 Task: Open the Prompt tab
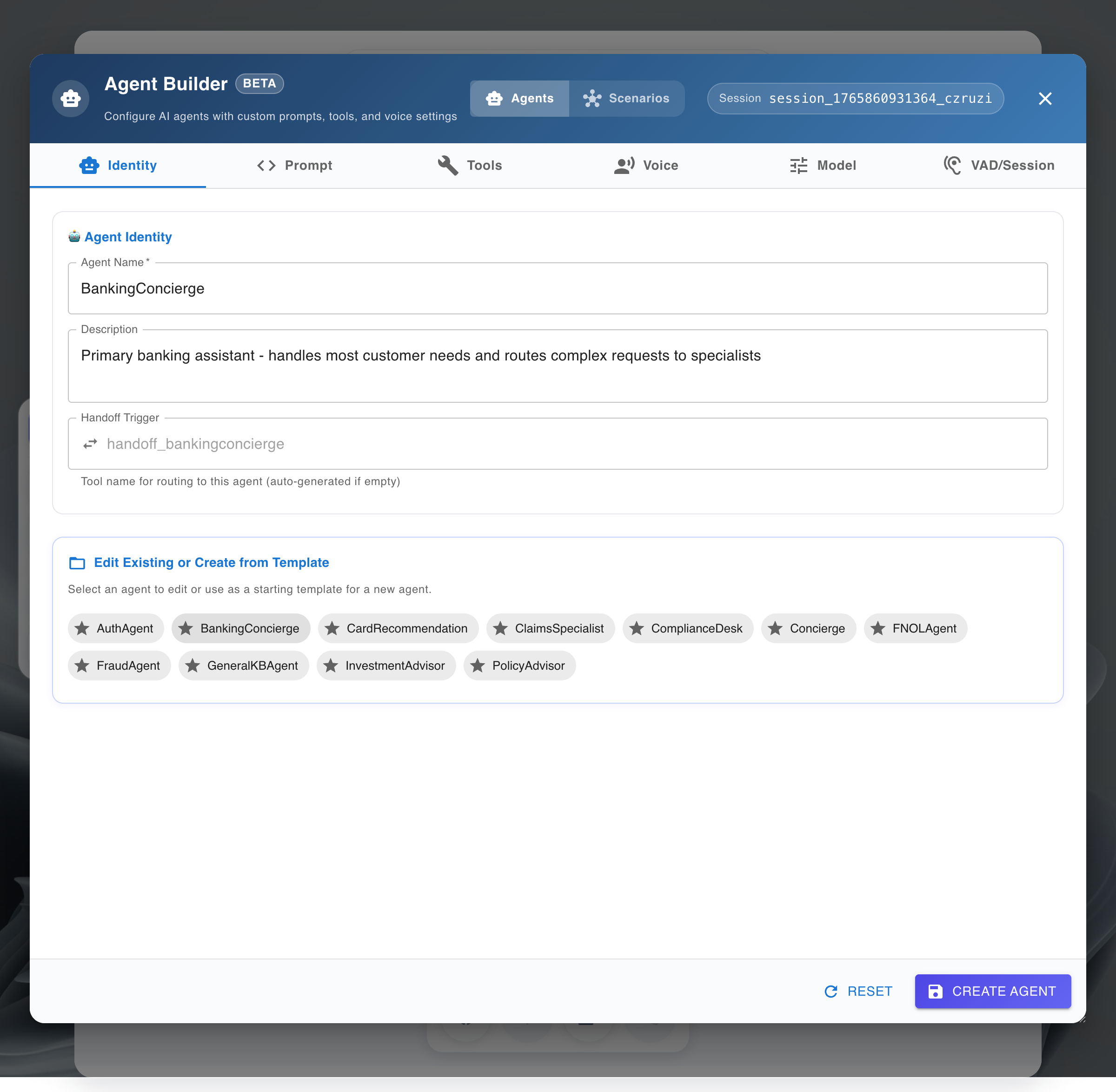click(x=295, y=166)
